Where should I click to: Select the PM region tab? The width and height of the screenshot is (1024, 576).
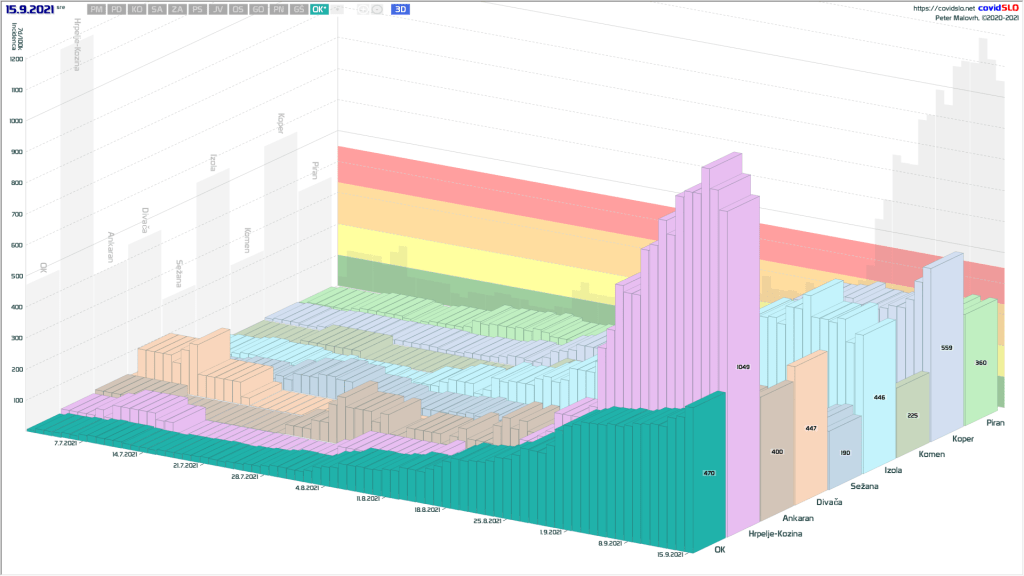[x=96, y=9]
